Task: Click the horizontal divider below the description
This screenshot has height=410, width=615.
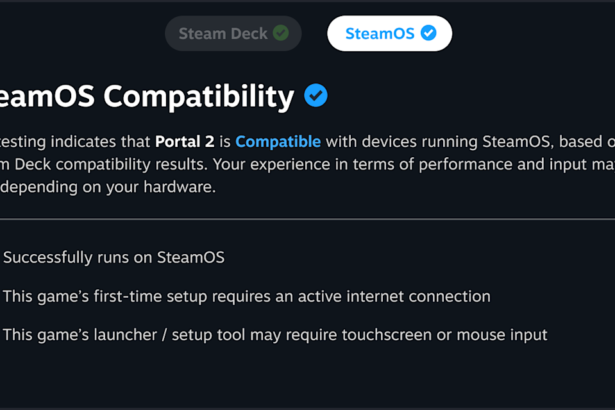Action: coord(308,219)
